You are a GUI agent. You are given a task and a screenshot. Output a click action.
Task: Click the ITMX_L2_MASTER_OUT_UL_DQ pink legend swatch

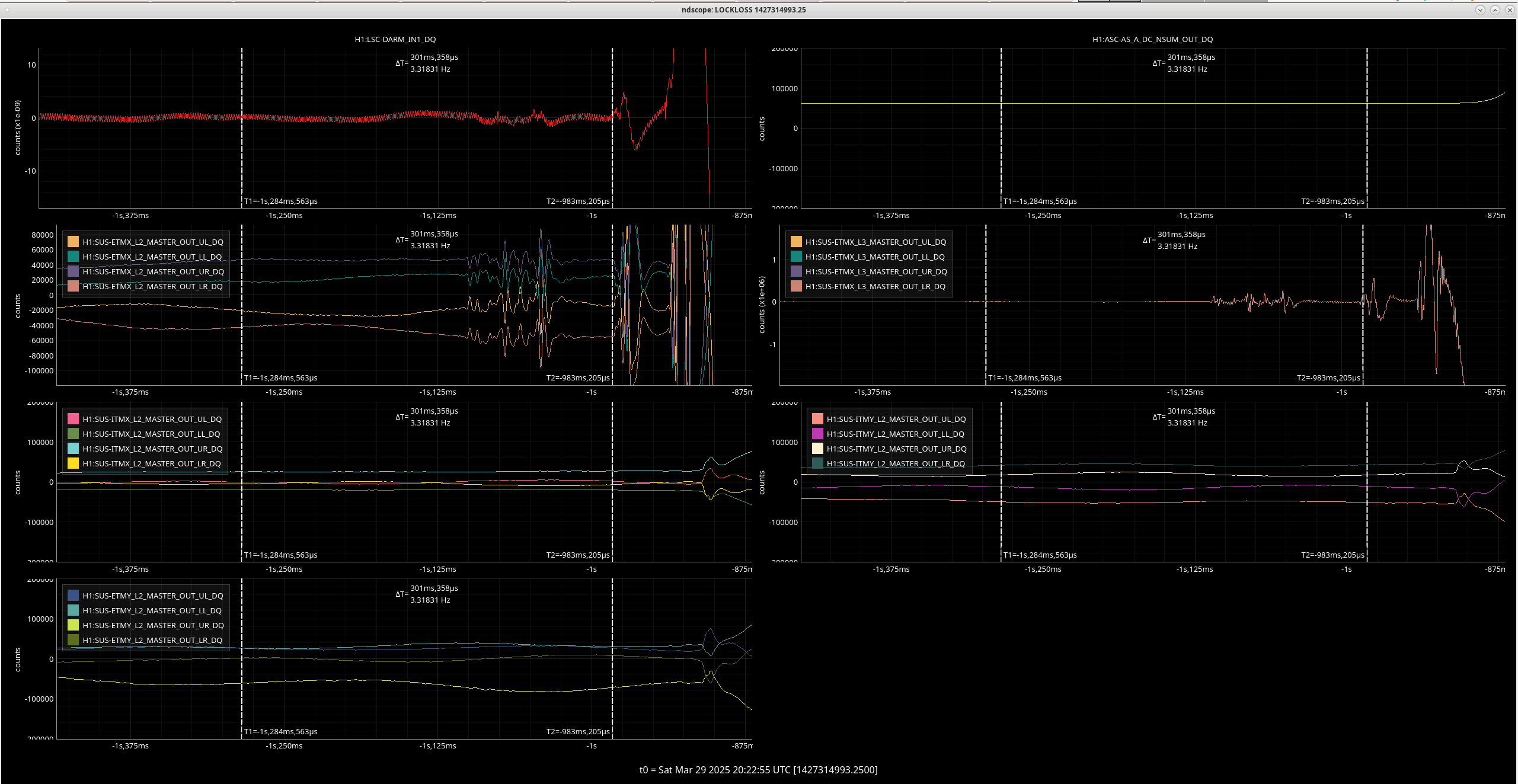[73, 419]
